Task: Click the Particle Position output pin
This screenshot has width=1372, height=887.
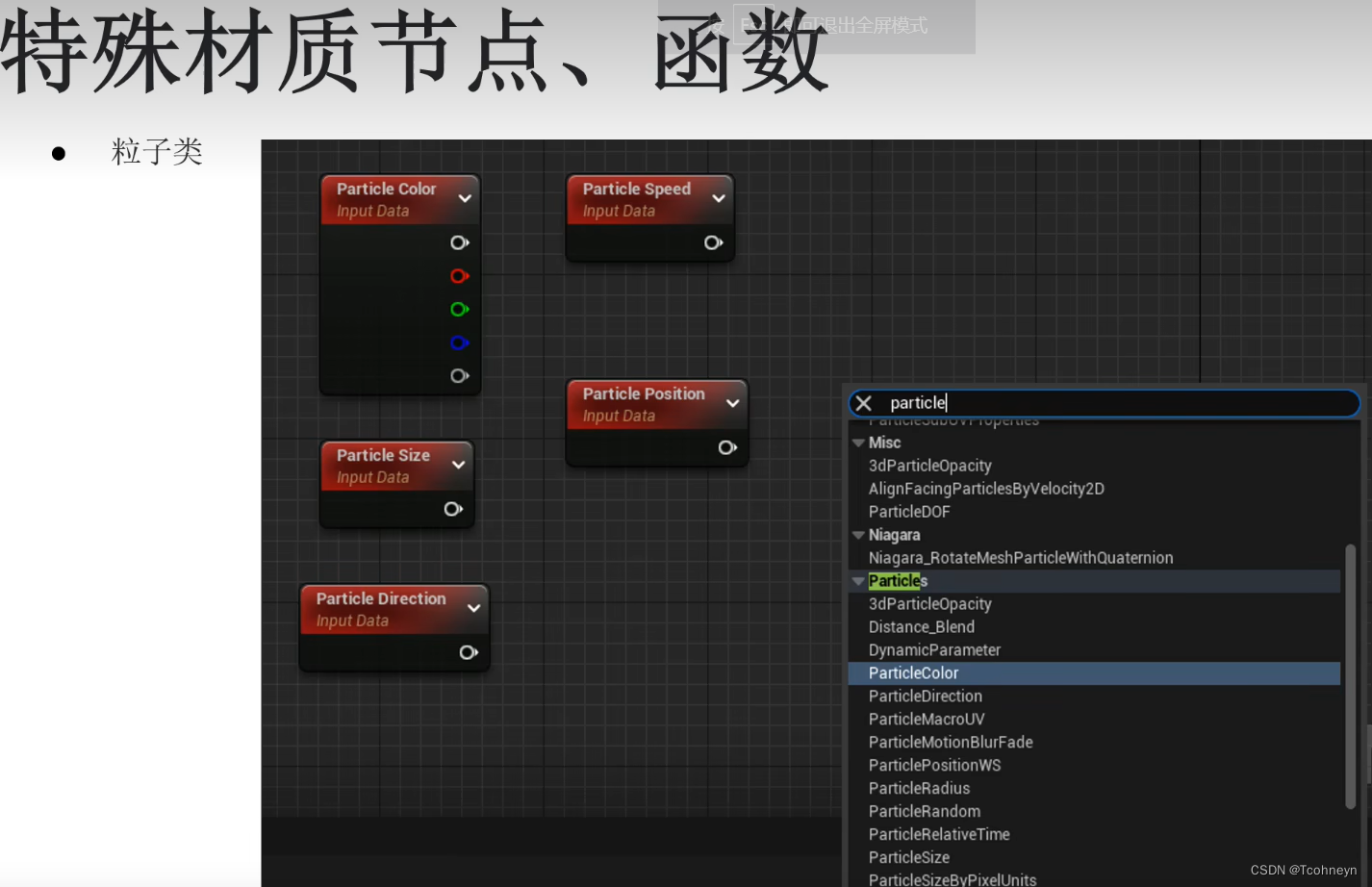Action: pyautogui.click(x=727, y=447)
